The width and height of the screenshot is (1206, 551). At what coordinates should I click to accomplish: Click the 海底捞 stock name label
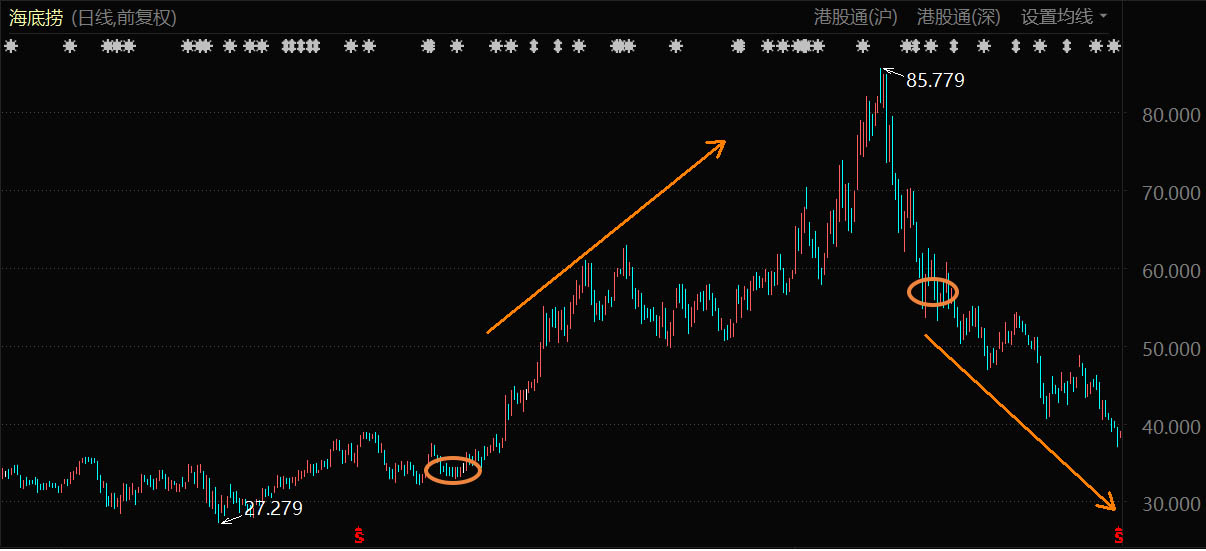point(36,17)
